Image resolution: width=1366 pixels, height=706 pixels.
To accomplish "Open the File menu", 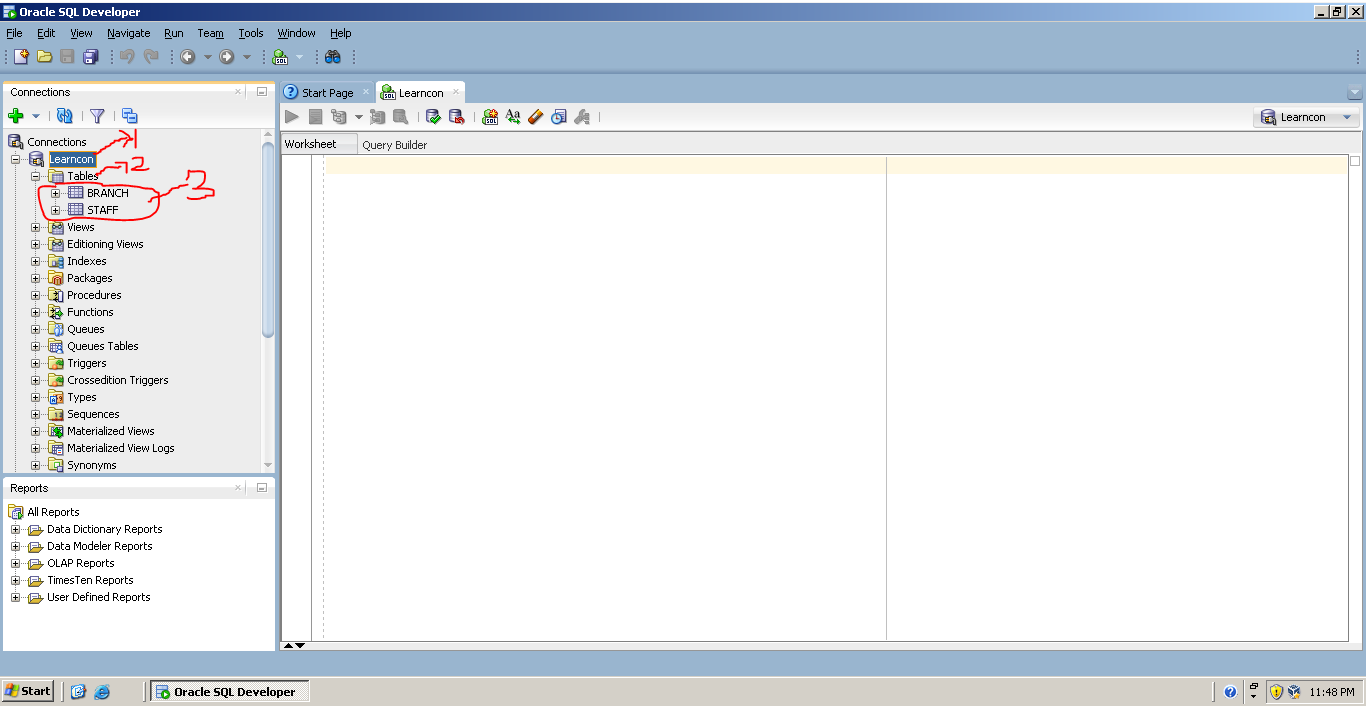I will 14,33.
